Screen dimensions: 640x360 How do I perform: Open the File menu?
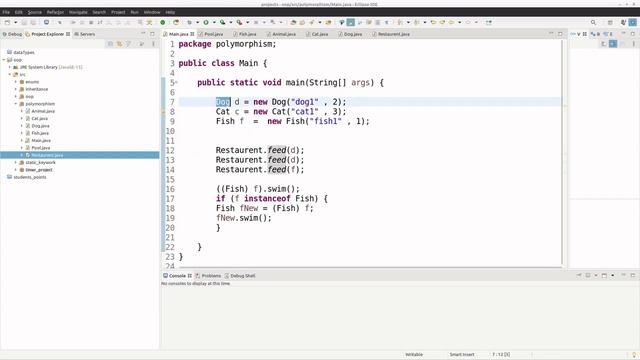coord(6,12)
